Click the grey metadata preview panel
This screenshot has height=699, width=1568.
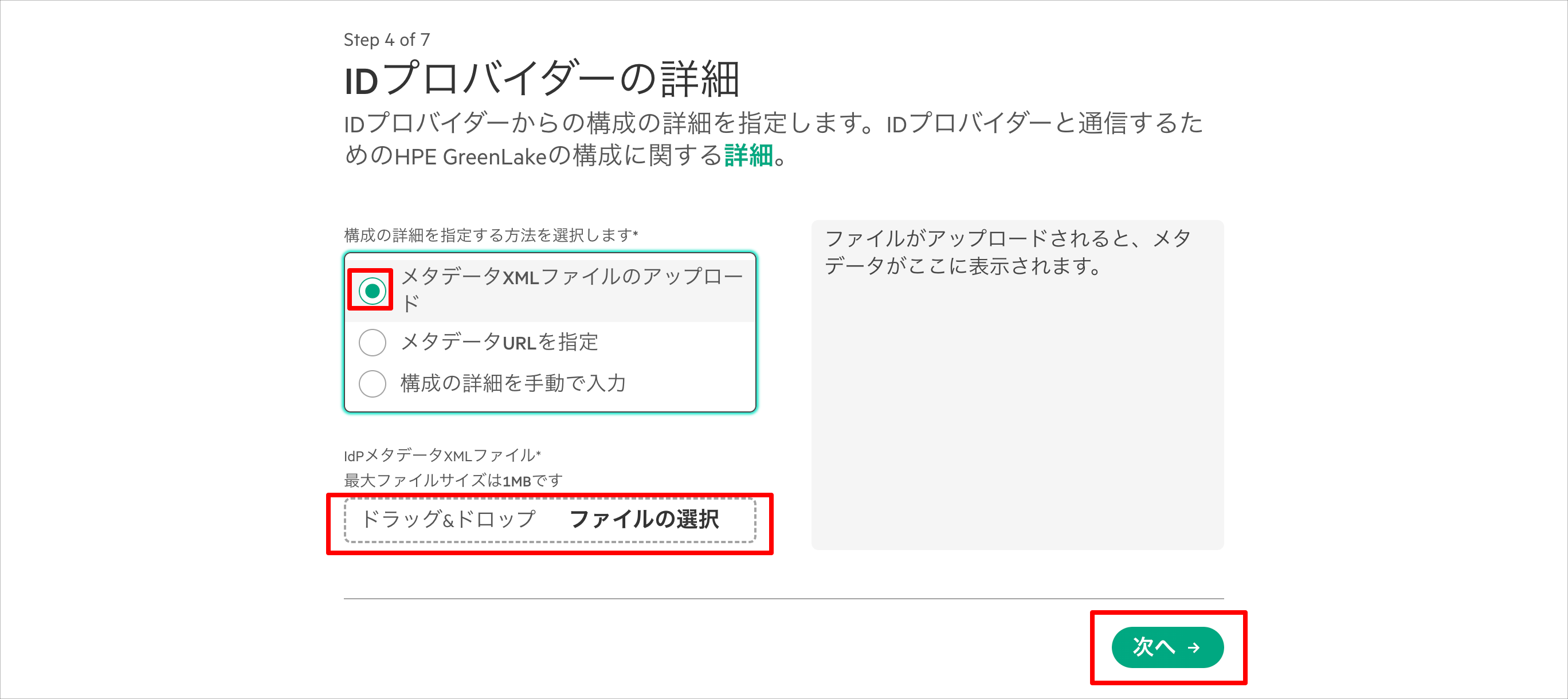(1017, 385)
